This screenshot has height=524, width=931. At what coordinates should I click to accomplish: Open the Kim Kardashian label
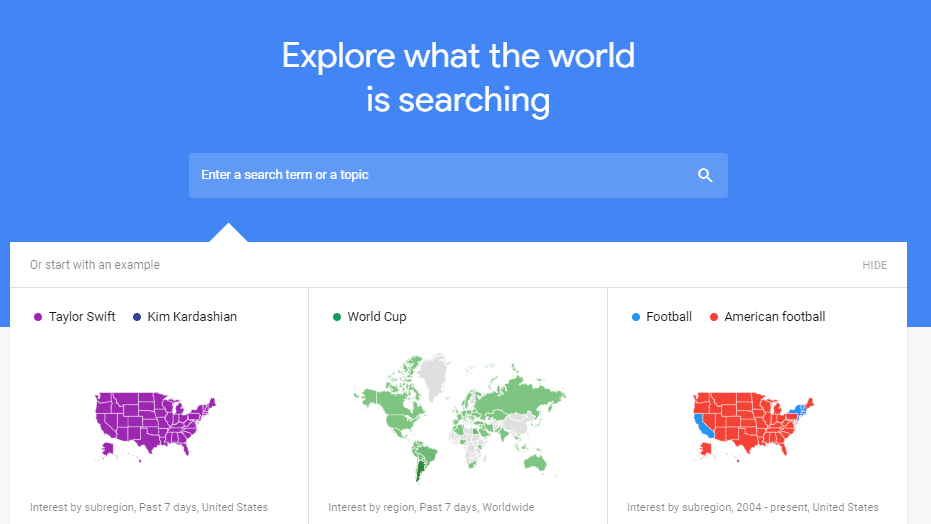pos(192,317)
